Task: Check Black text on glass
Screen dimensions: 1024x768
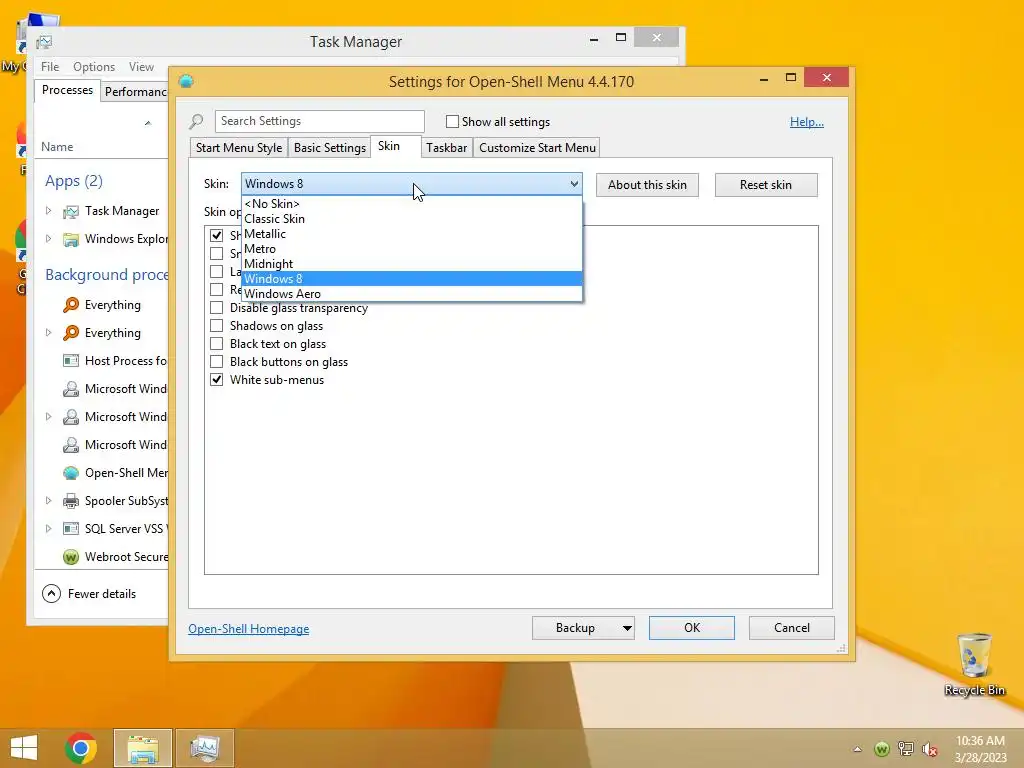Action: tap(216, 344)
